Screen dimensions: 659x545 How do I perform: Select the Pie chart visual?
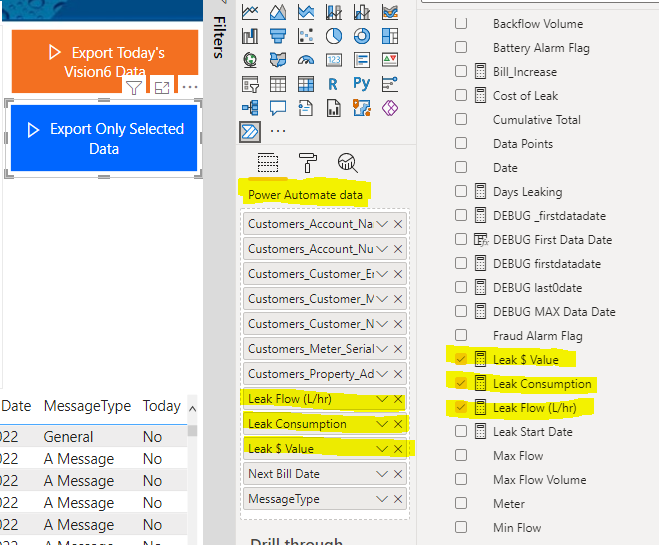[334, 36]
